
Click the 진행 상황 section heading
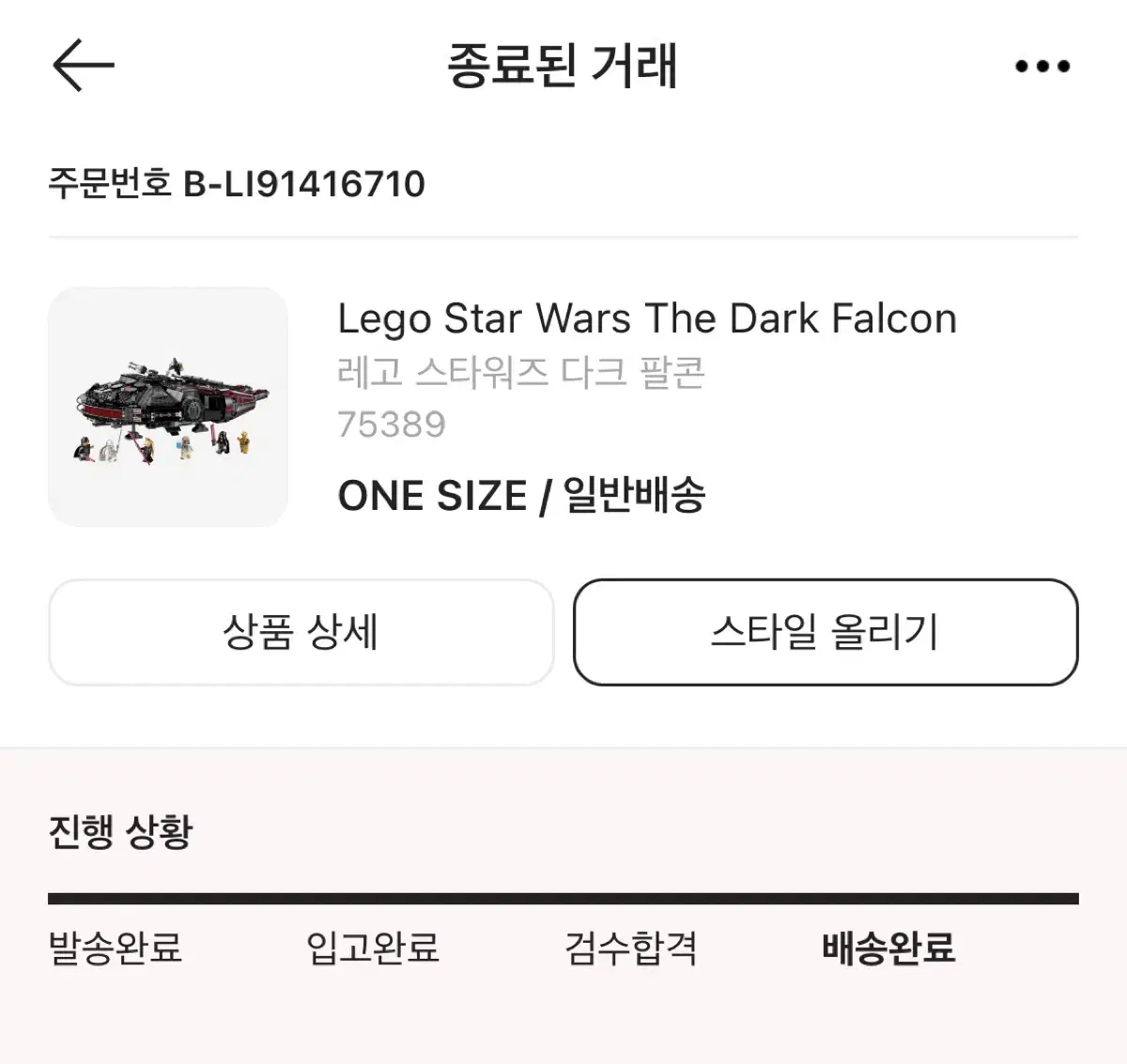pyautogui.click(x=120, y=832)
